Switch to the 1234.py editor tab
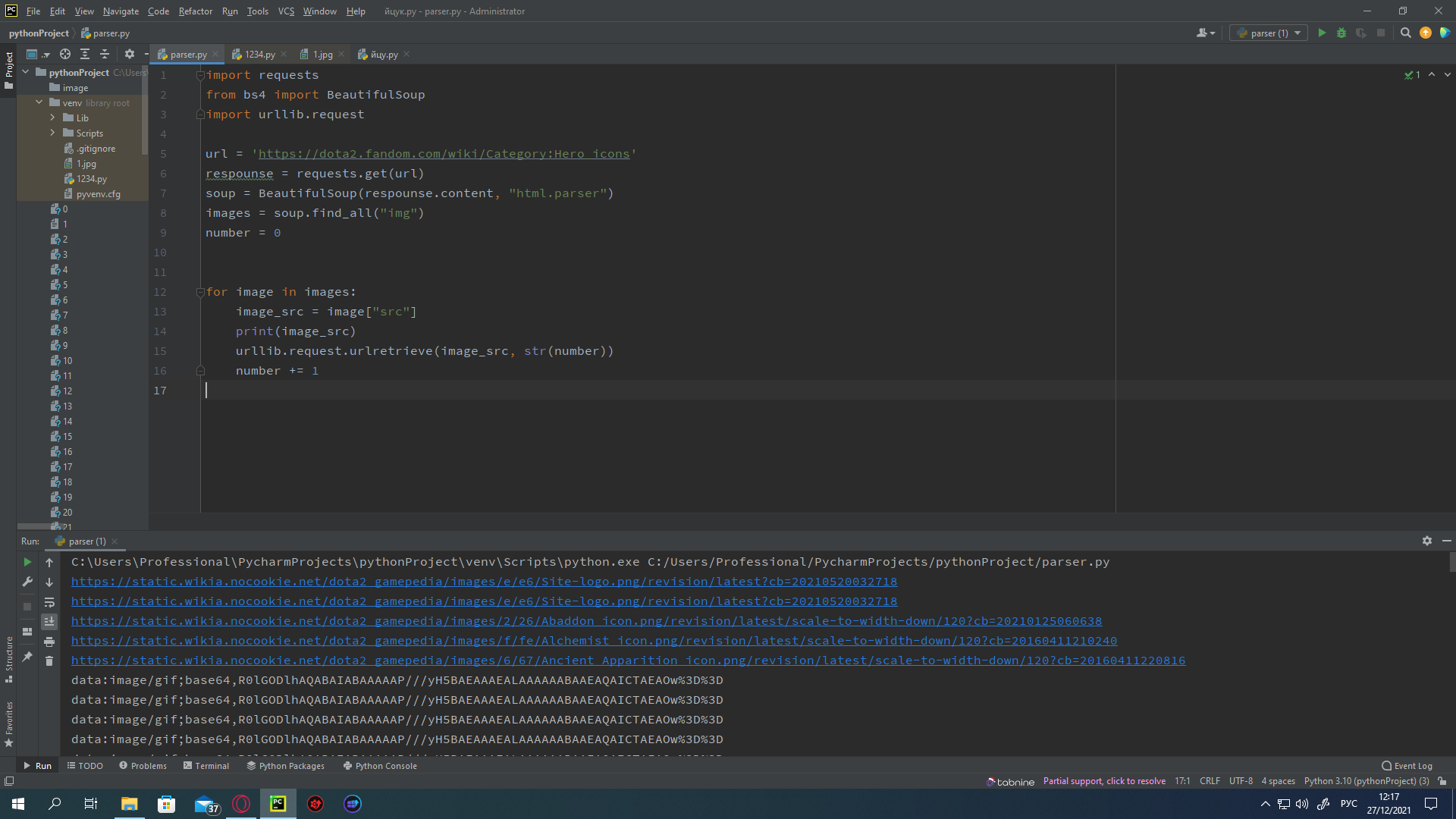Viewport: 1456px width, 819px height. pos(259,54)
